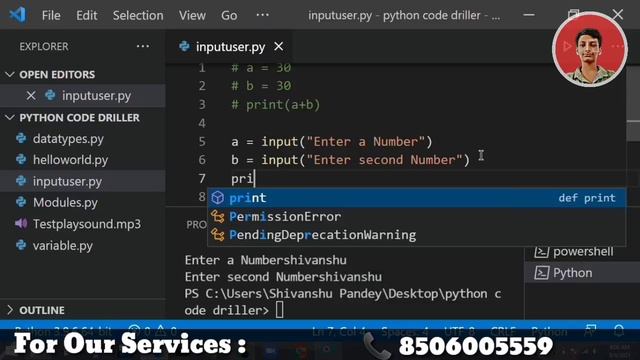640x360 pixels.
Task: Choose PermissionError from suggestions
Action: 417,216
